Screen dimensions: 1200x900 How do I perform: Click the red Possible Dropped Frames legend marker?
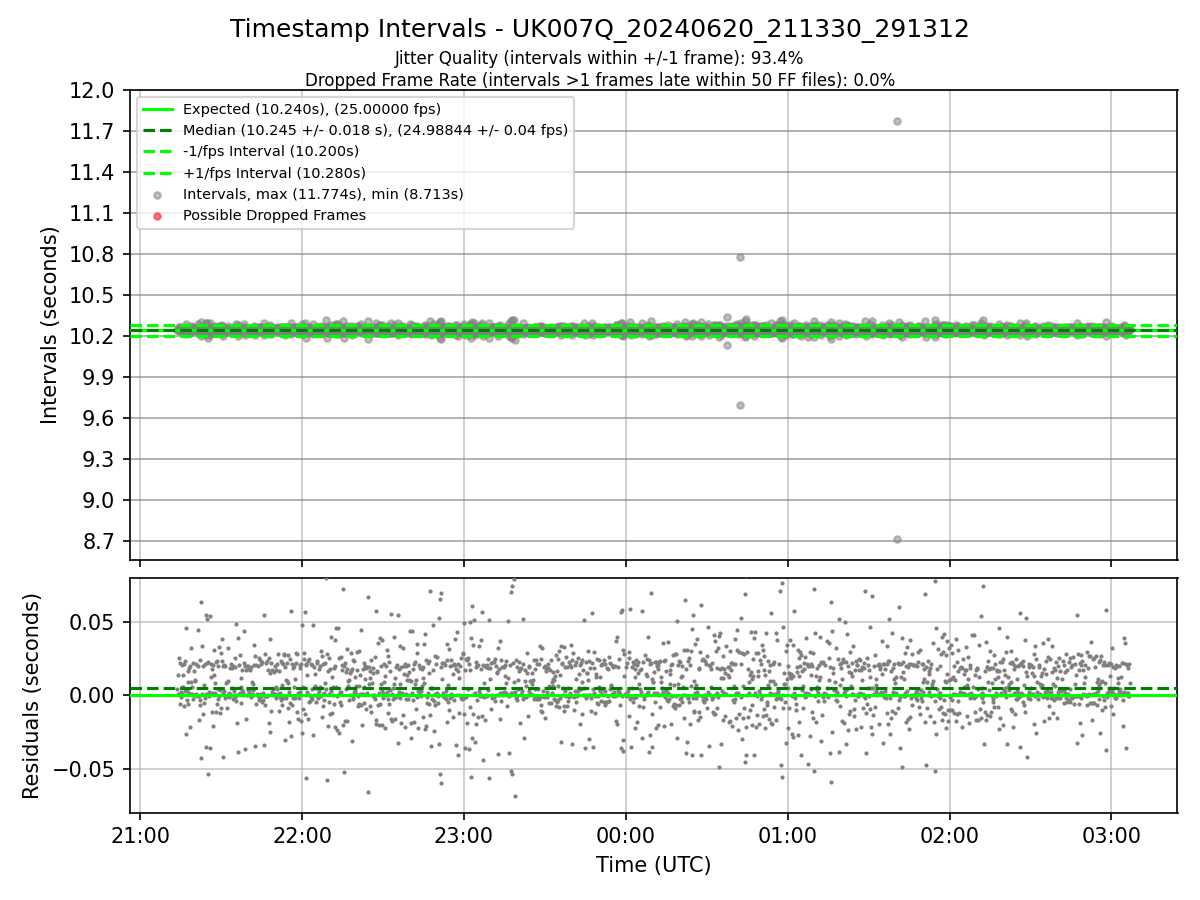157,216
